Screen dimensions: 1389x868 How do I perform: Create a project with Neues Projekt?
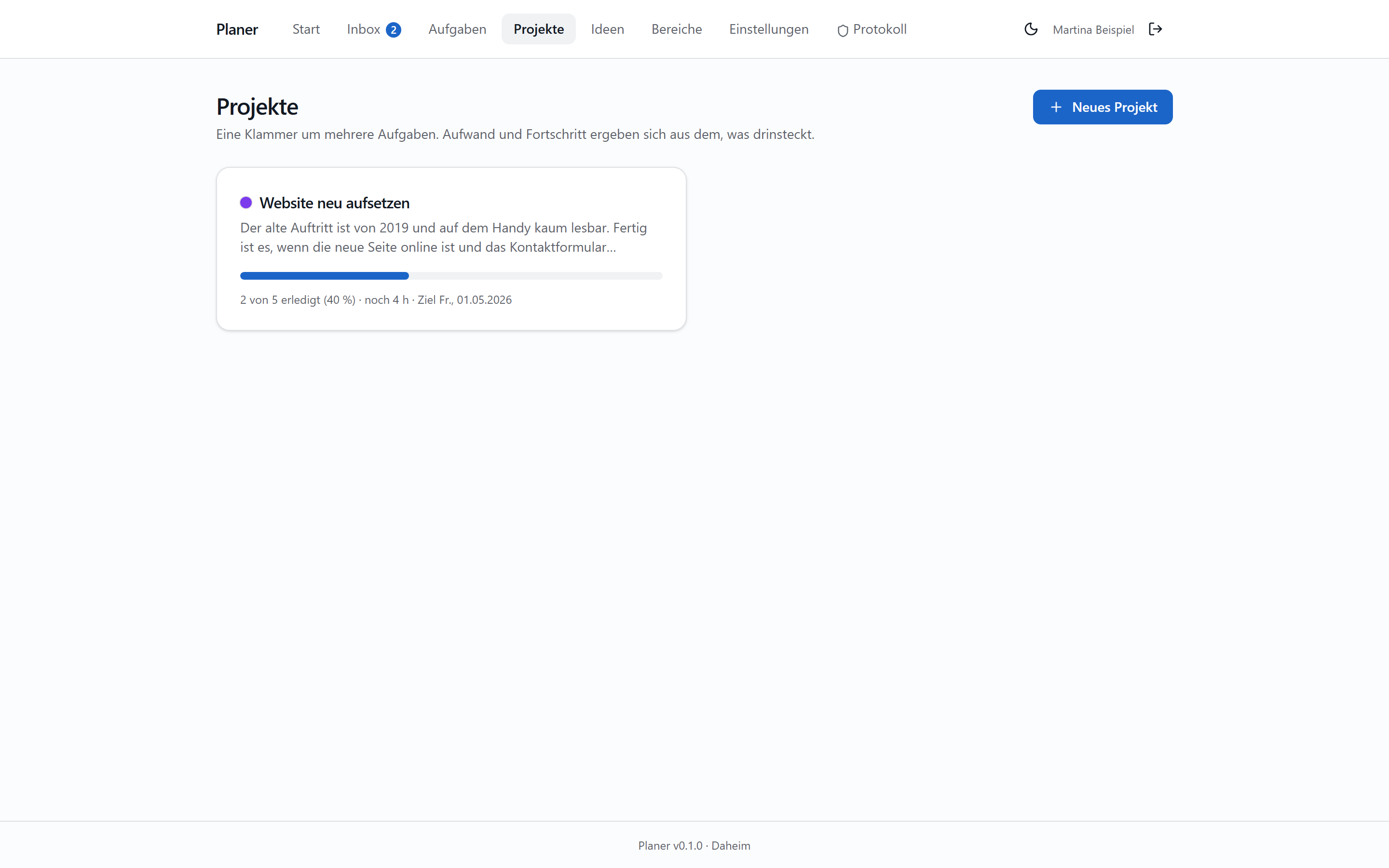[x=1103, y=107]
